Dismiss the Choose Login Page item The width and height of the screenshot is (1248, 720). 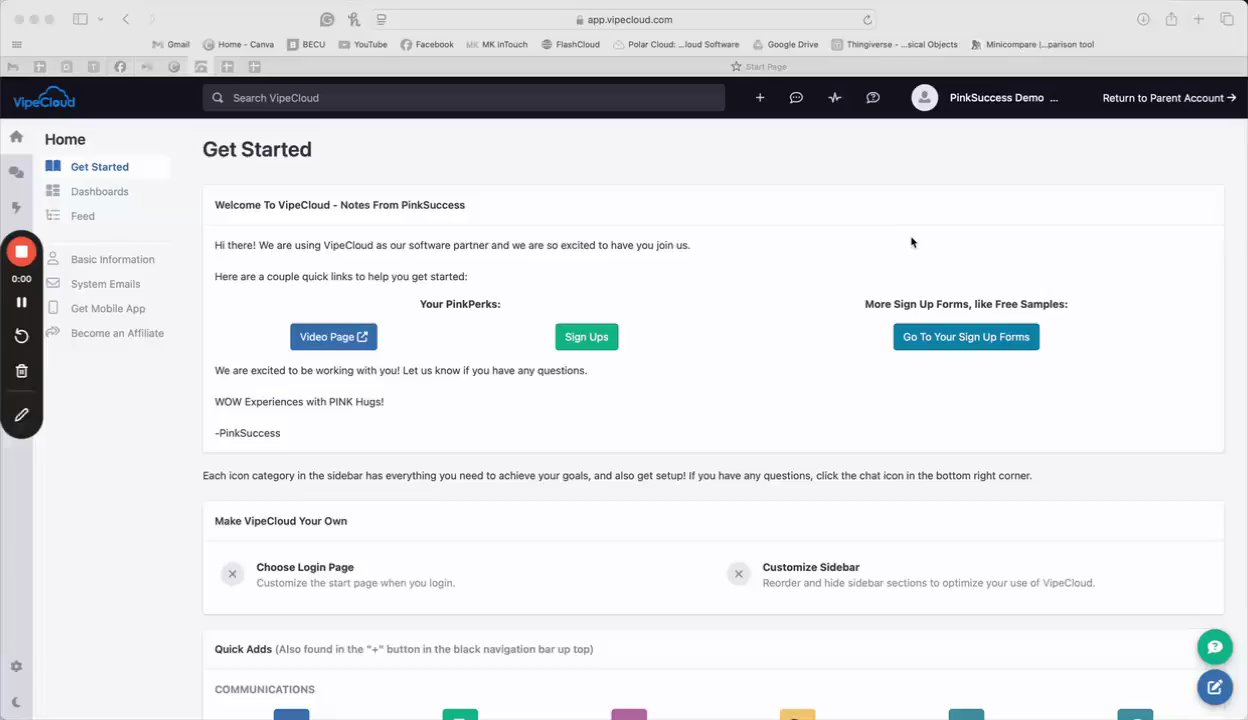232,574
